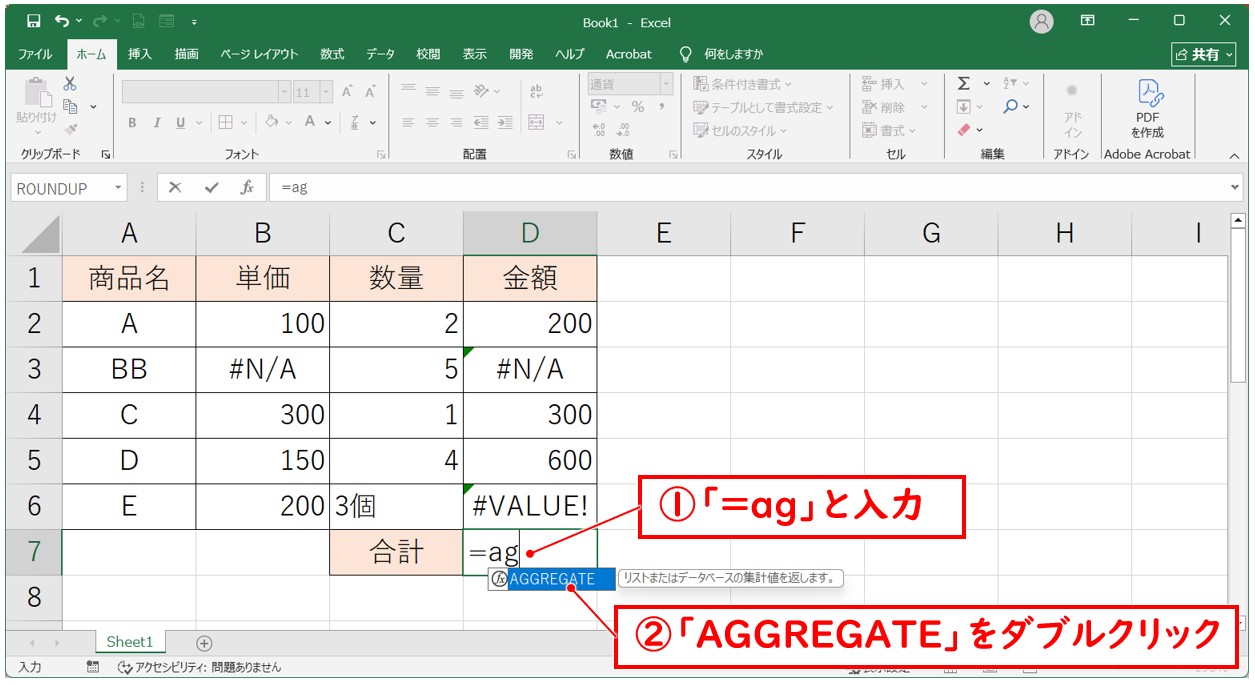This screenshot has height=685, width=1255.
Task: Expand the Name Box dropdown showing ROUNDUP
Action: tap(119, 188)
